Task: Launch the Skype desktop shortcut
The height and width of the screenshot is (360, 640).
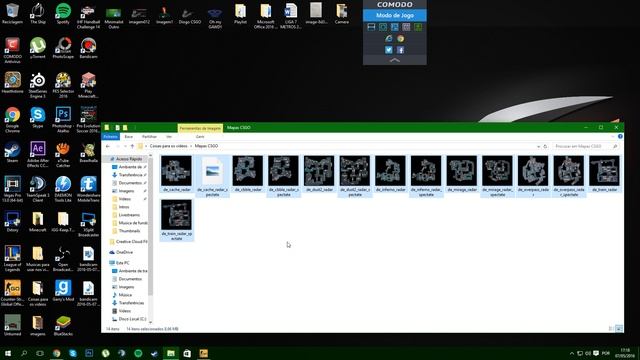Action: coord(38,118)
